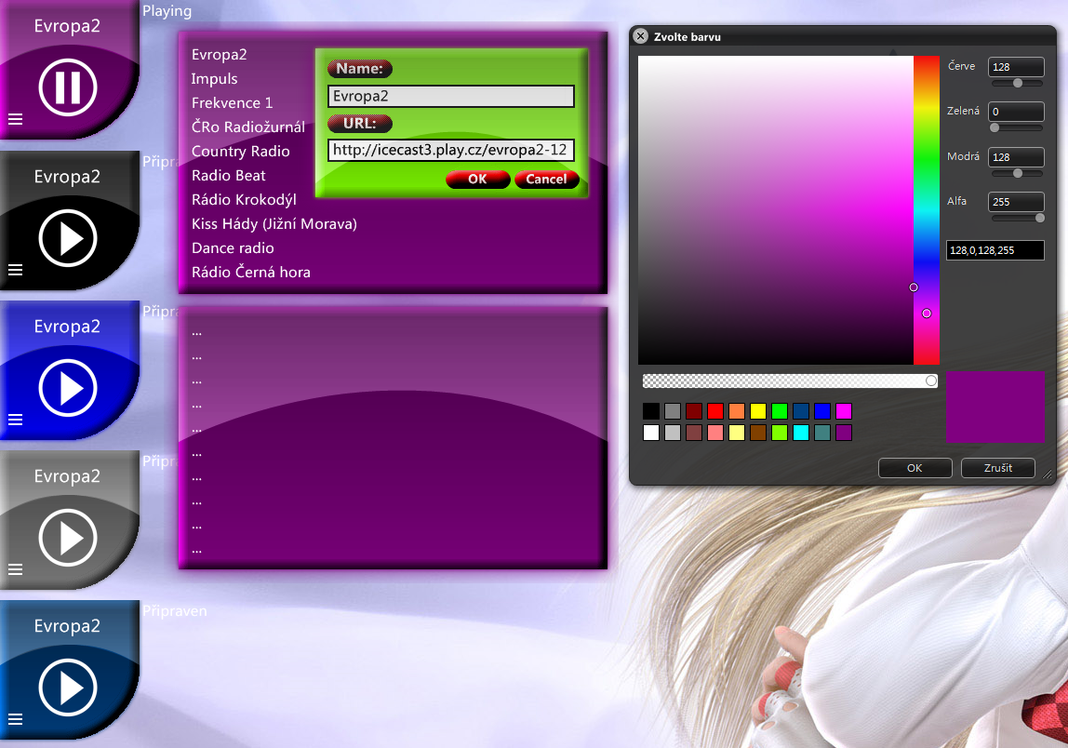Open the hamburger menu on the gray widget

[x=15, y=570]
